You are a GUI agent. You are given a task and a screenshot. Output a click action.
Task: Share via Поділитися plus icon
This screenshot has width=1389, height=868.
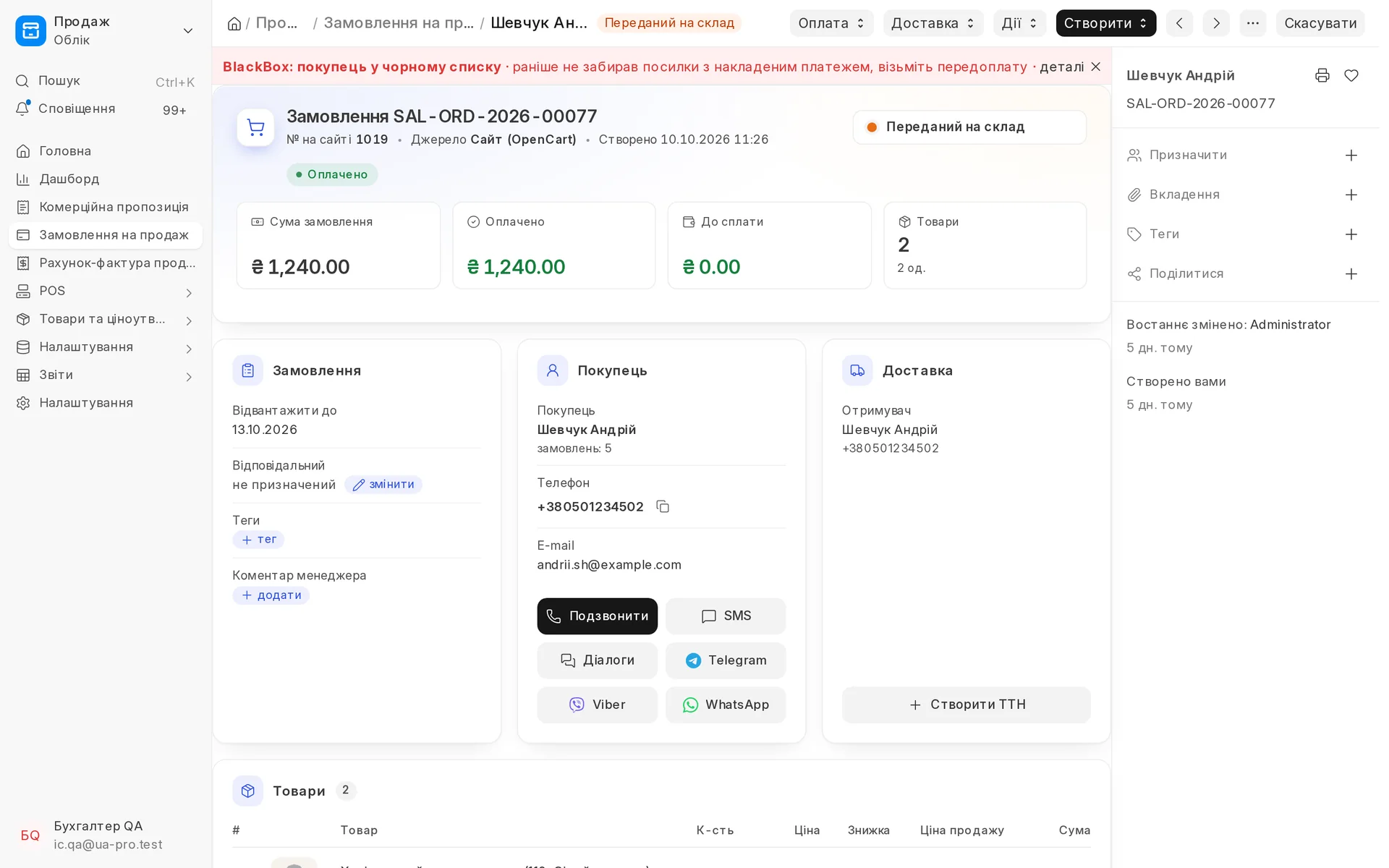click(1351, 274)
